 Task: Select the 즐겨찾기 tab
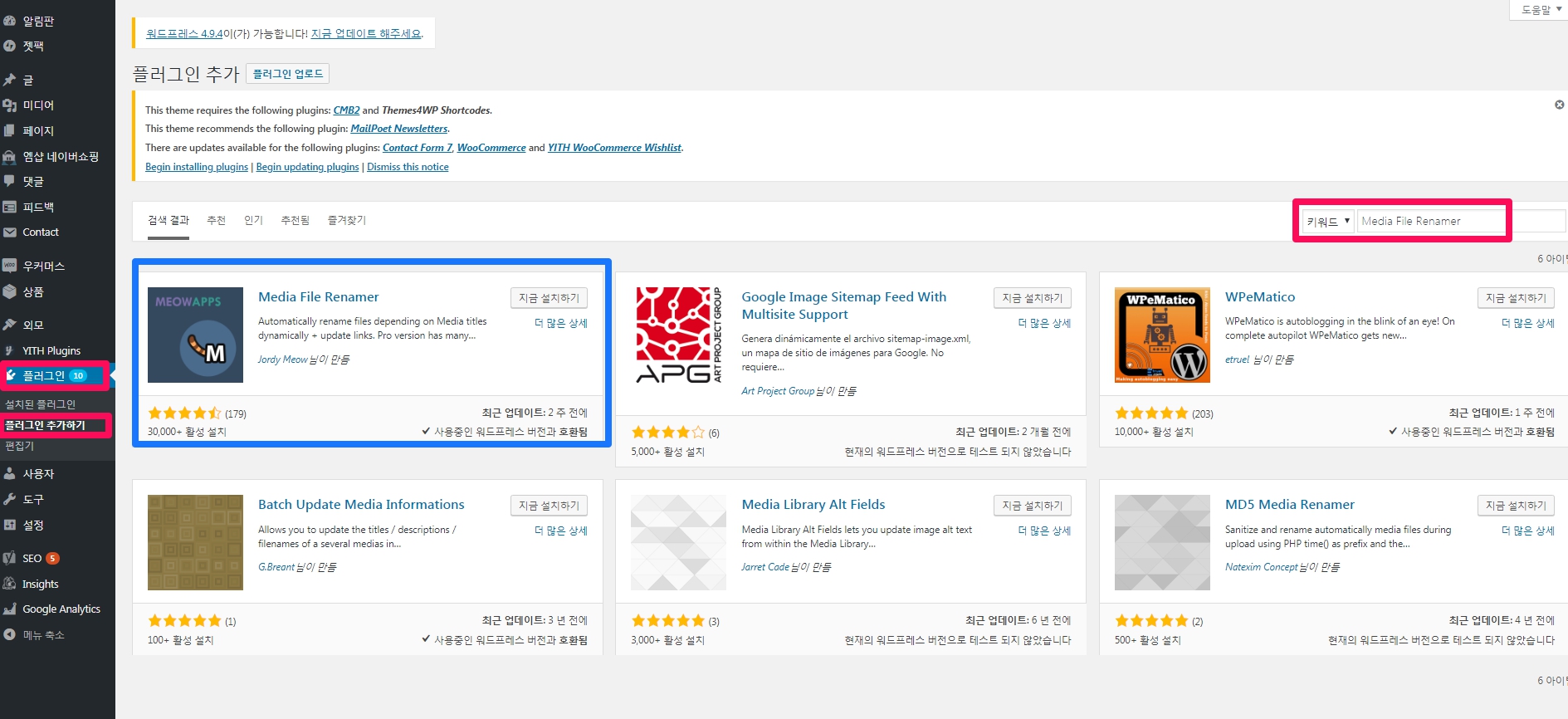346,220
